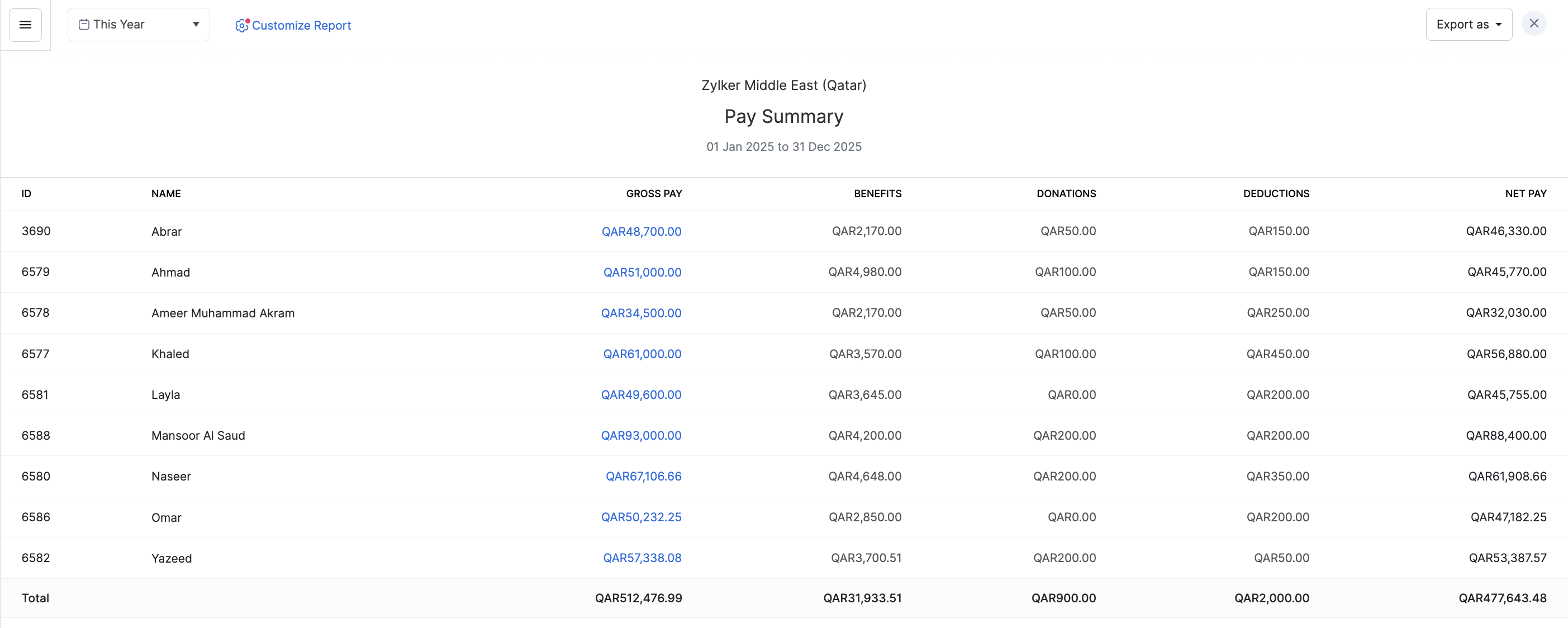
Task: Open Omar's gross pay QAR50,232.25
Action: [x=641, y=517]
